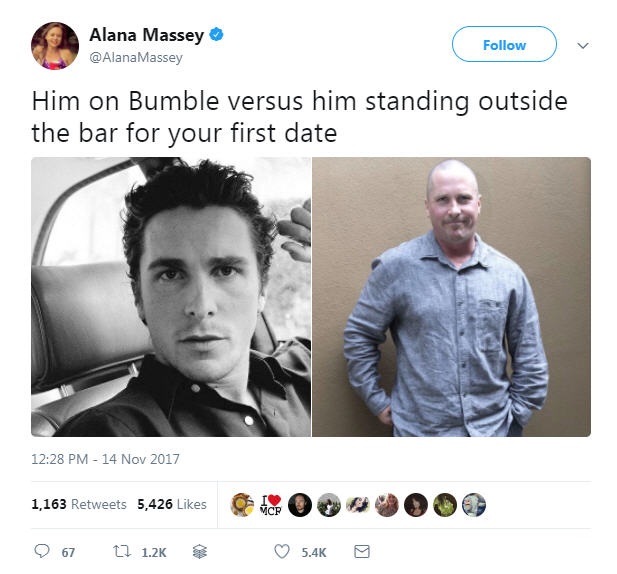
Task: View the 5,426 Likes list
Action: (x=172, y=504)
